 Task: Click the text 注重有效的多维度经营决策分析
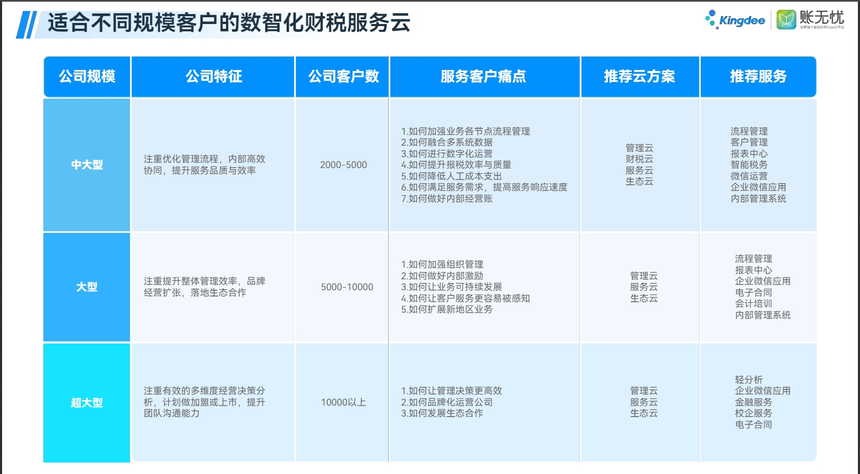(x=205, y=396)
